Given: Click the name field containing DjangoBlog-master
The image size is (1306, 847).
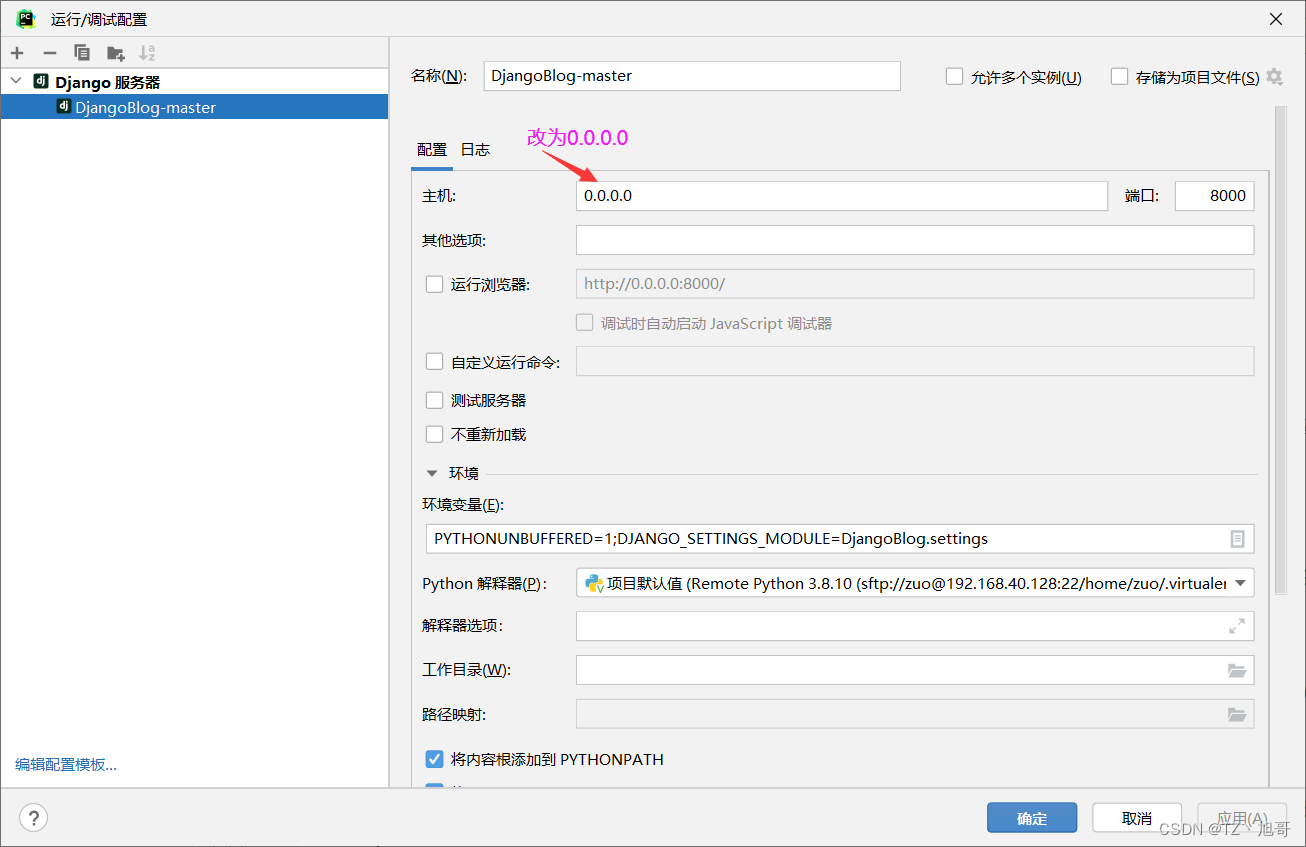Looking at the screenshot, I should pyautogui.click(x=692, y=76).
